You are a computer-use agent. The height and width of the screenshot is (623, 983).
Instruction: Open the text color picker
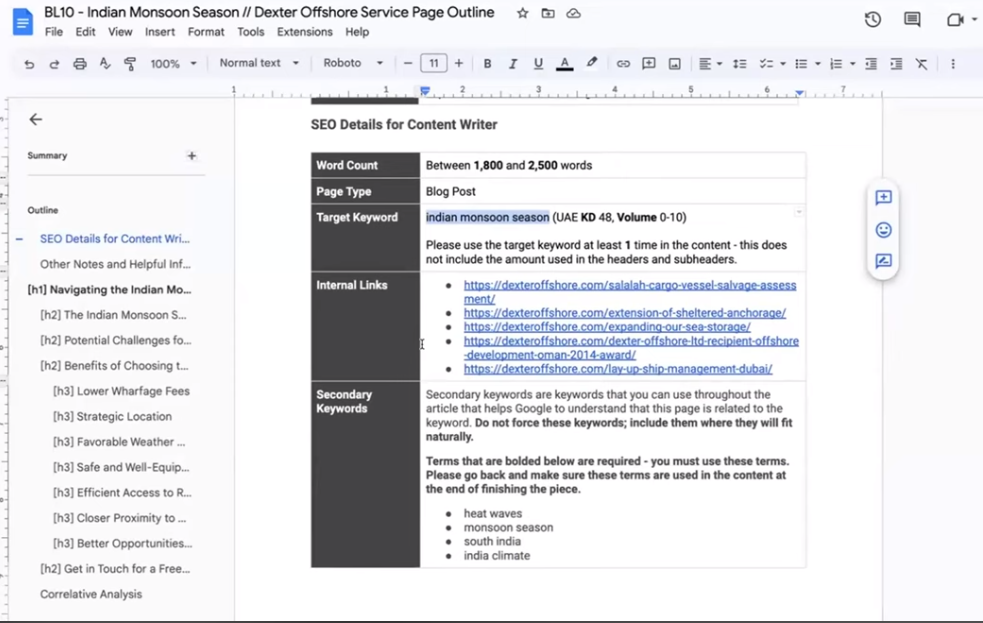click(x=565, y=64)
